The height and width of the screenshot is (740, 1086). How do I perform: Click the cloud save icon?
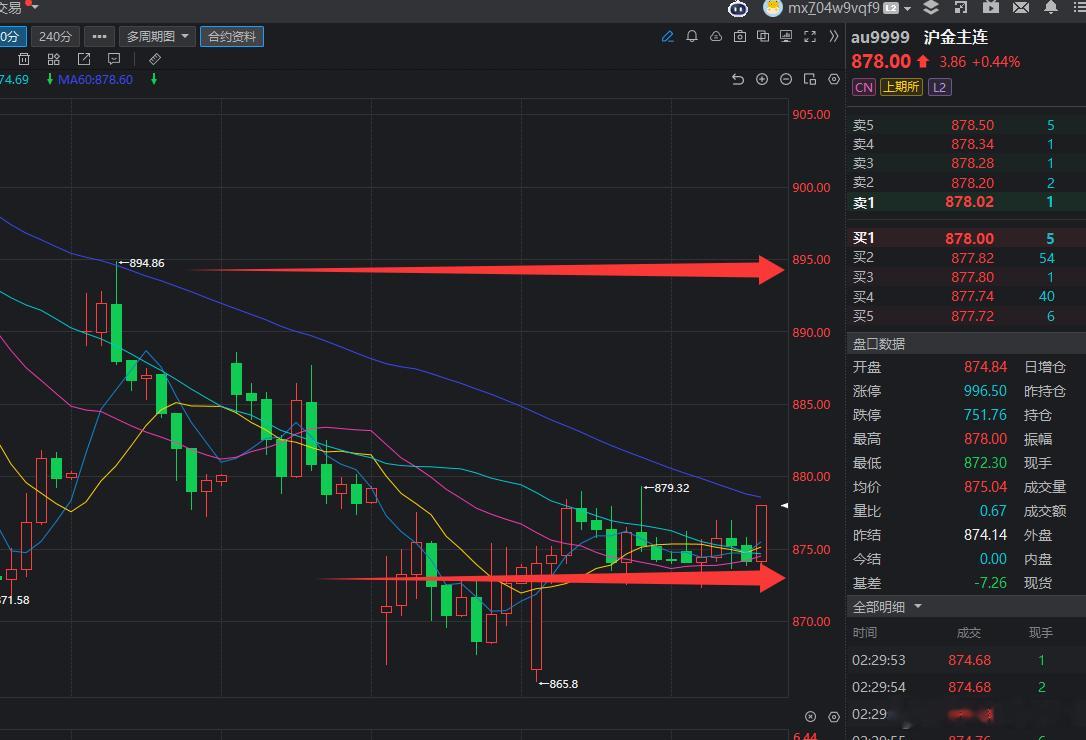coord(716,37)
